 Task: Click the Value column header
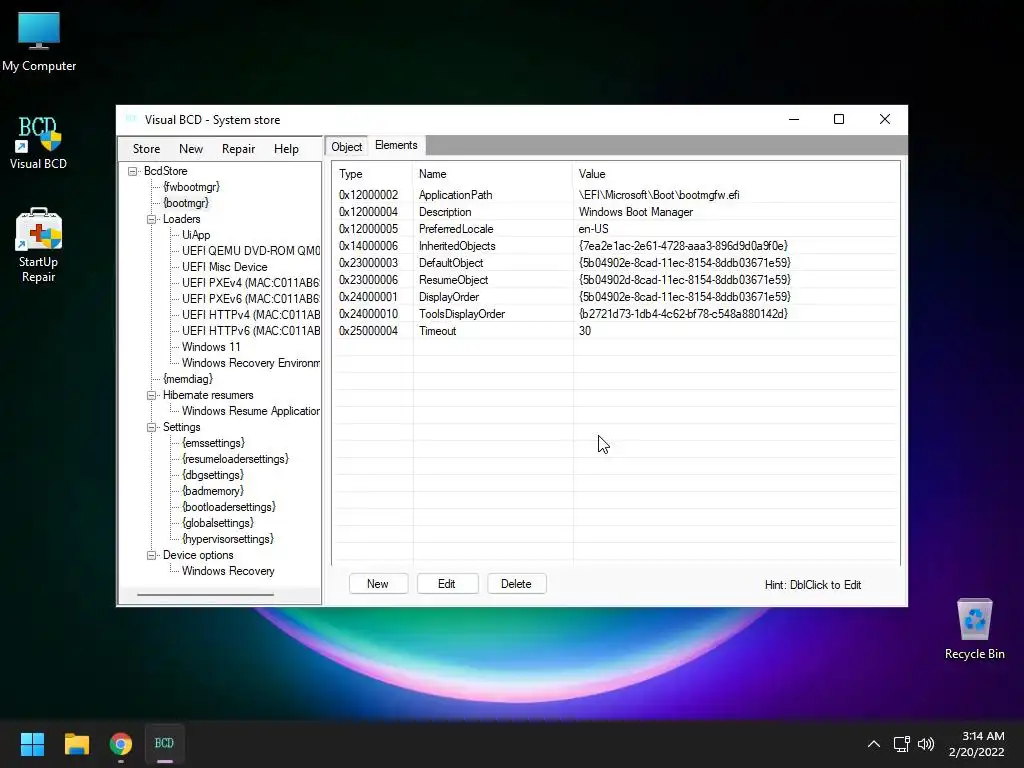tap(736, 174)
